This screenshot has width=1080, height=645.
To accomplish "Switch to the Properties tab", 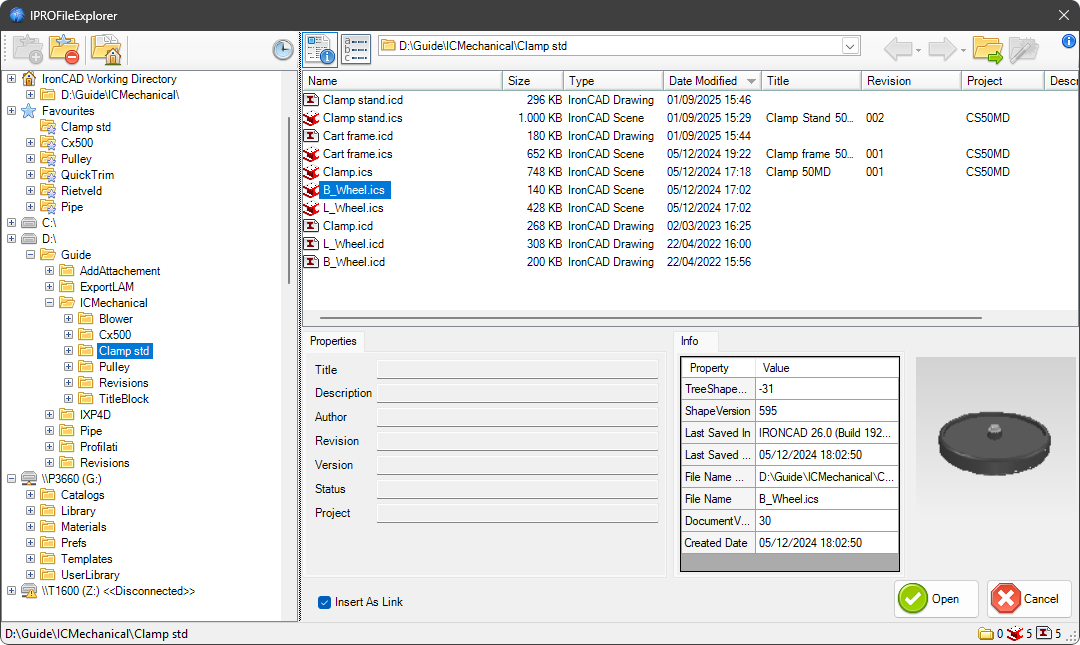I will [x=333, y=341].
